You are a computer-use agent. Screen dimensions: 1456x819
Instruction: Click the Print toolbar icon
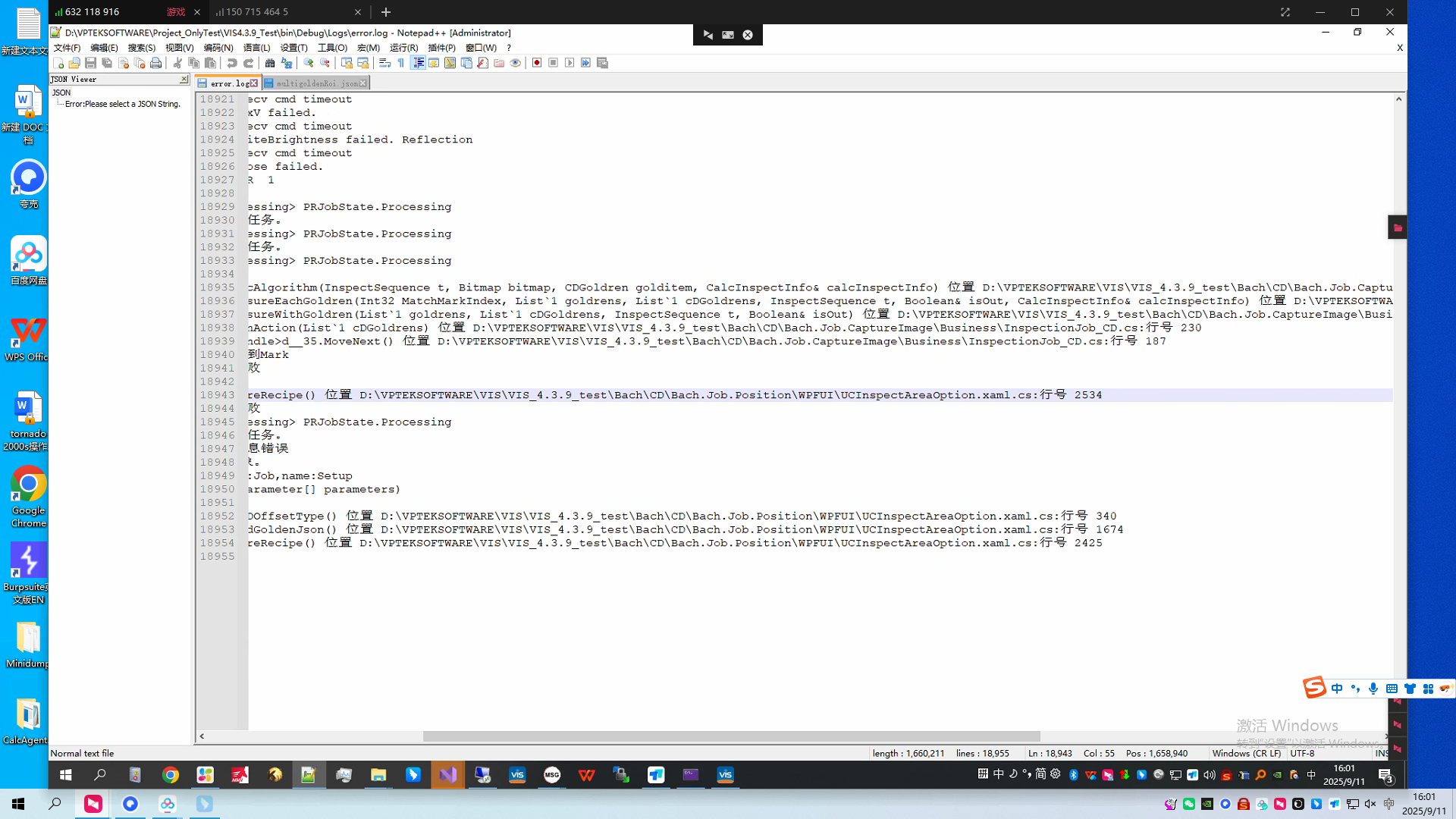tap(155, 63)
